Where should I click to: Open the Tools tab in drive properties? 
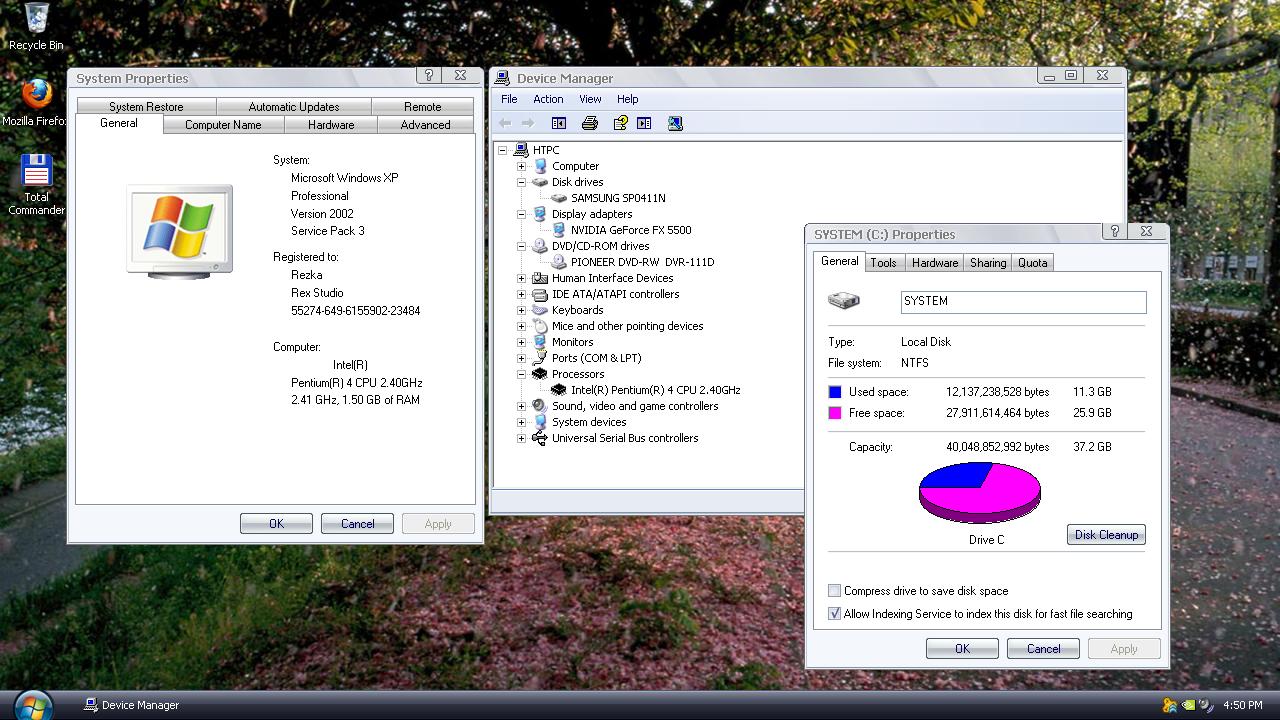pos(884,263)
